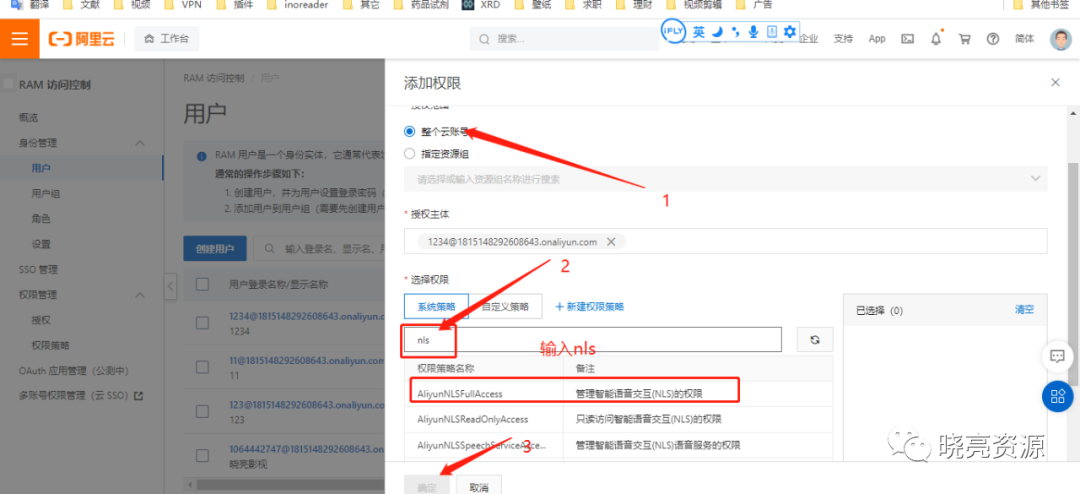Image resolution: width=1080 pixels, height=494 pixels.
Task: Click the 取消 button
Action: click(x=479, y=486)
